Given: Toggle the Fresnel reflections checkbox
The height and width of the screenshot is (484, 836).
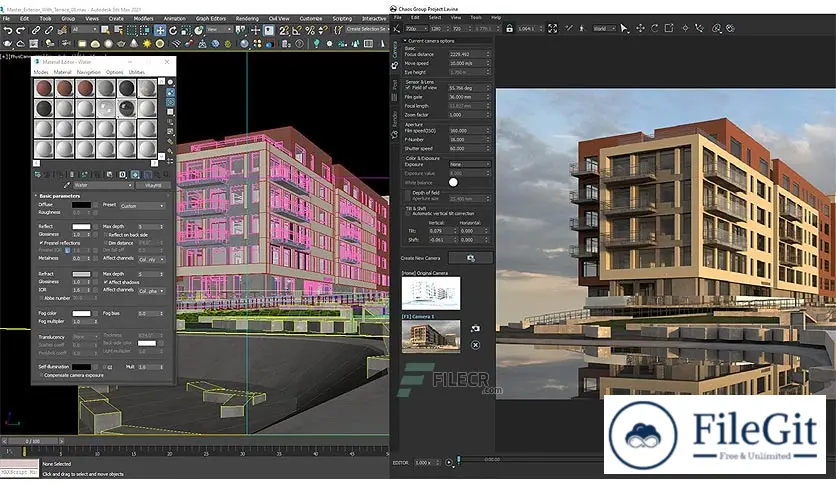Looking at the screenshot, I should tap(41, 243).
